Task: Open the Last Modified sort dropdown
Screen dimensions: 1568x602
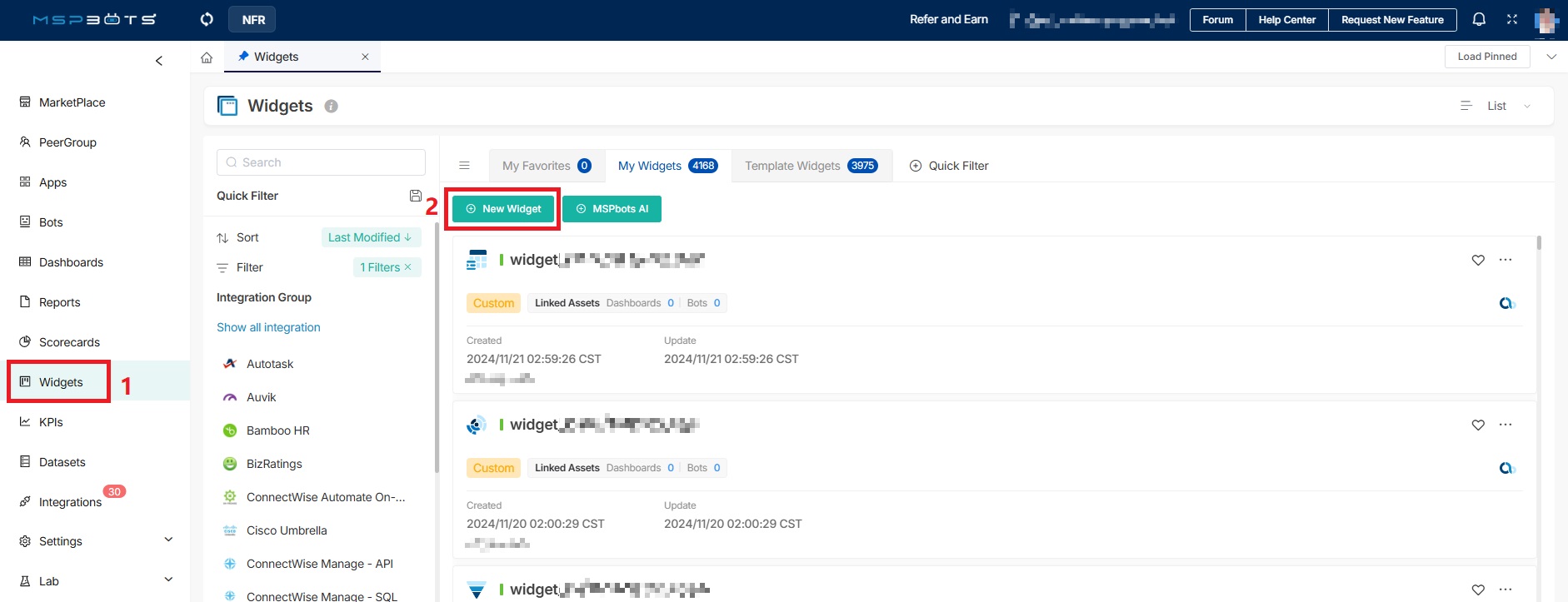Action: 370,237
